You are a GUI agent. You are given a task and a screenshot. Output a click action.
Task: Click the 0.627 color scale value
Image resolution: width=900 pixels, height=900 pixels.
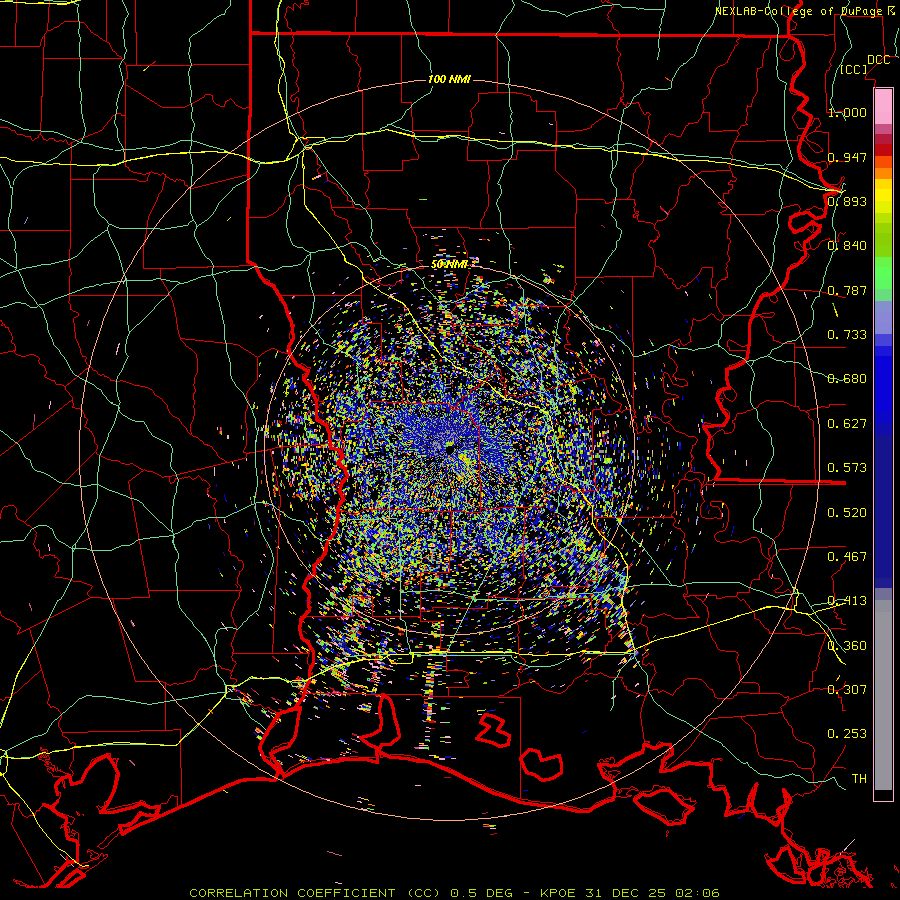point(847,423)
